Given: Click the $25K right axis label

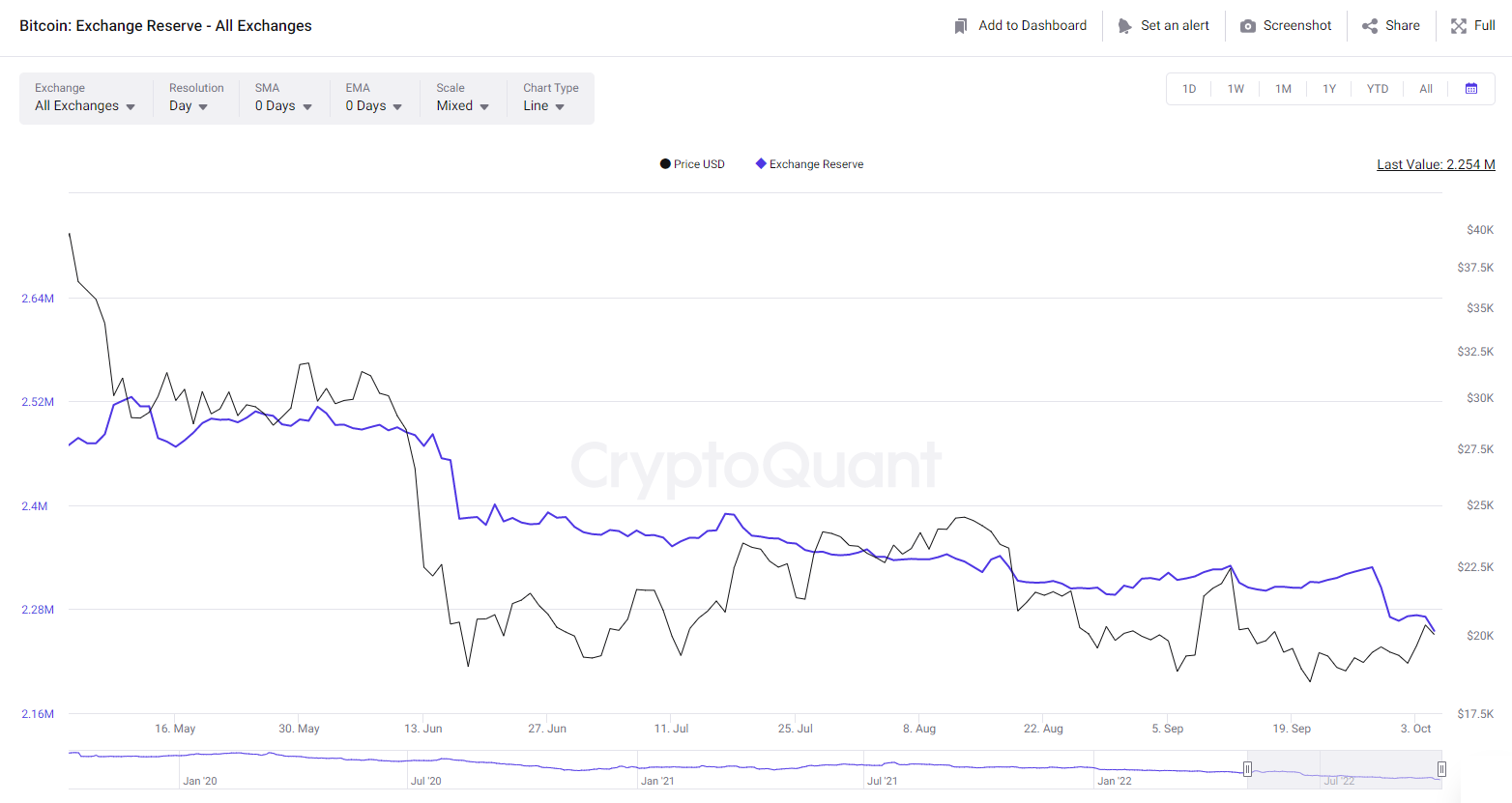Looking at the screenshot, I should point(1480,505).
